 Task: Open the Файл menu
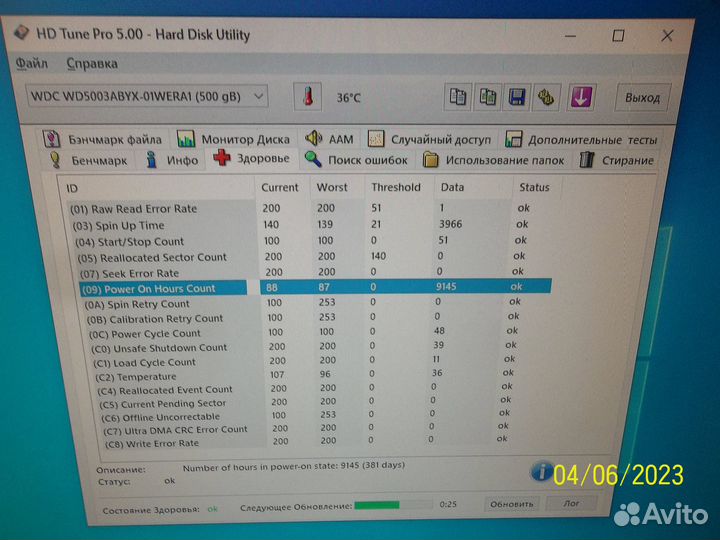(32, 63)
